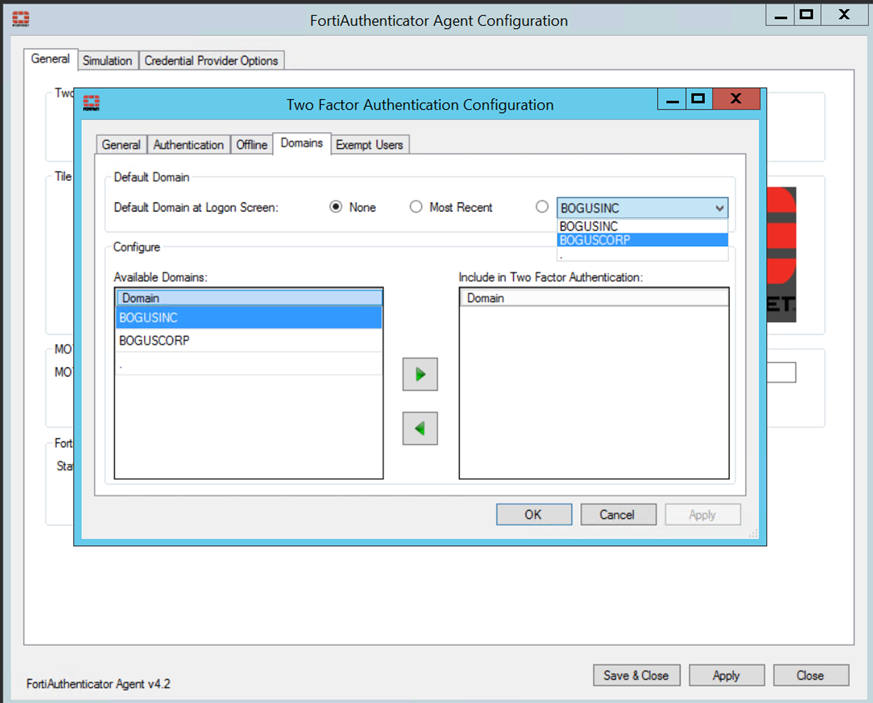Open the General tab in the dialog
Image resolution: width=873 pixels, height=703 pixels.
[121, 145]
